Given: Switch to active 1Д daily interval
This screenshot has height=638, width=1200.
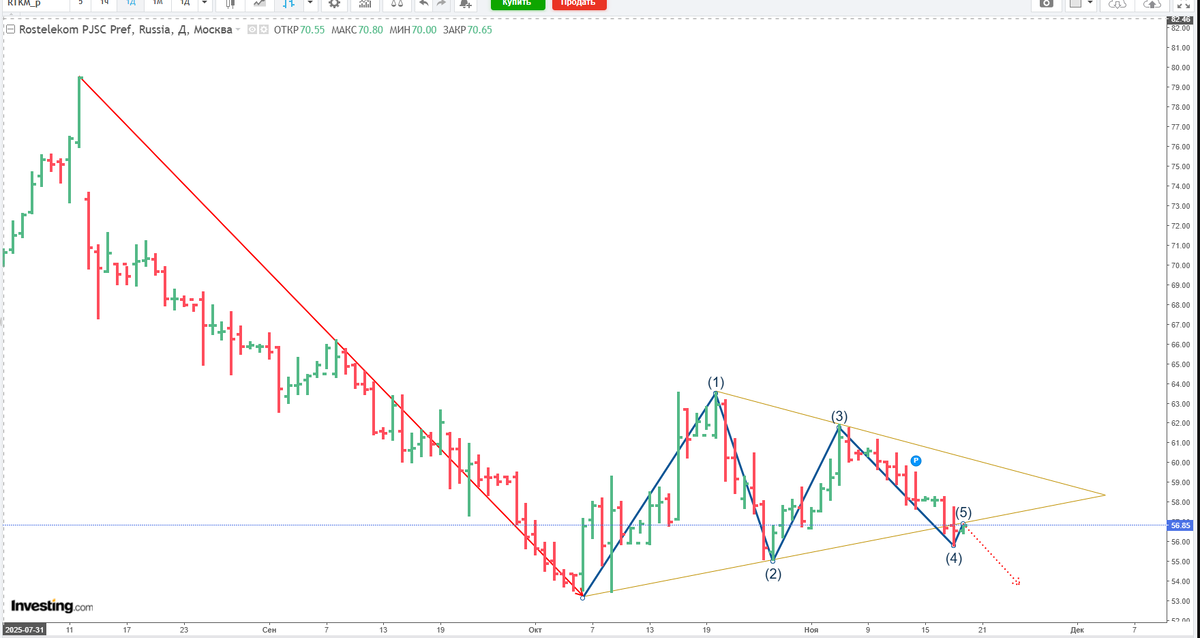Looking at the screenshot, I should pos(130,4).
